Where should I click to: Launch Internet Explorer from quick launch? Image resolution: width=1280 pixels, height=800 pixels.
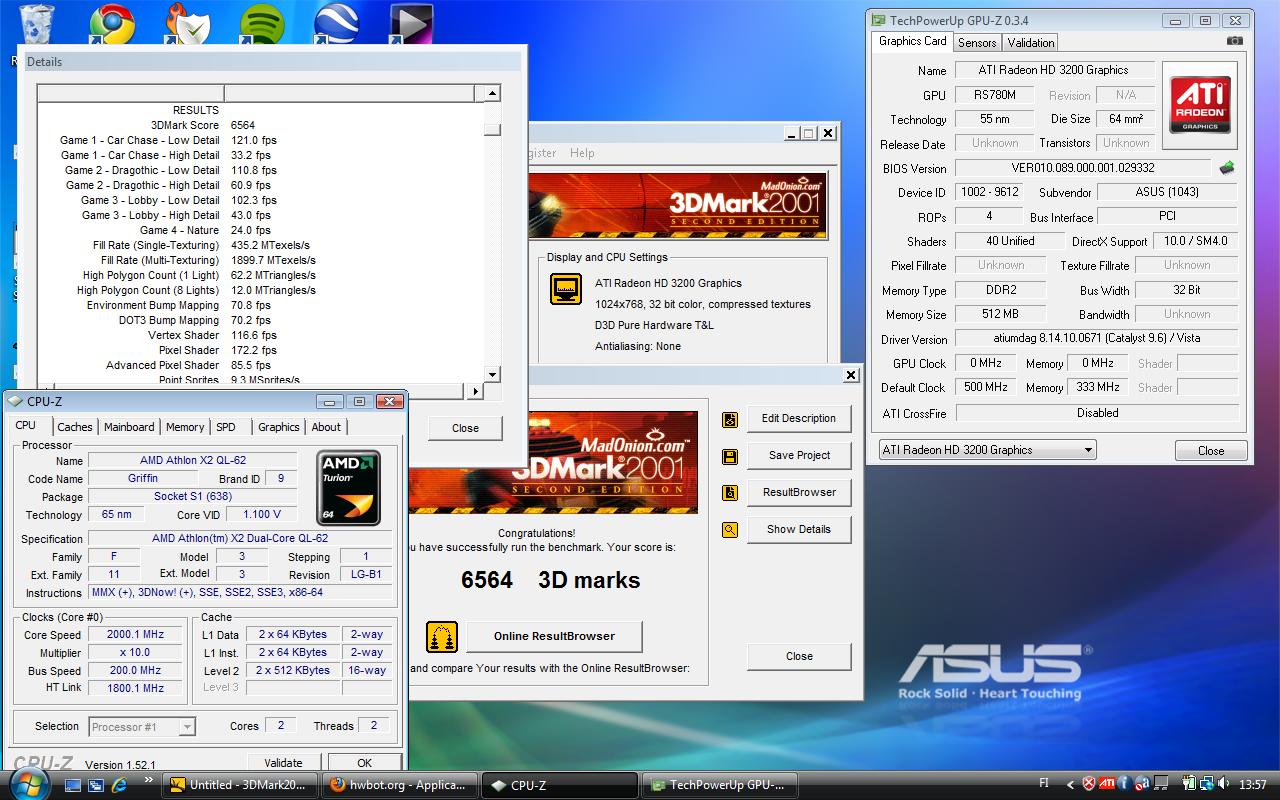(x=120, y=785)
